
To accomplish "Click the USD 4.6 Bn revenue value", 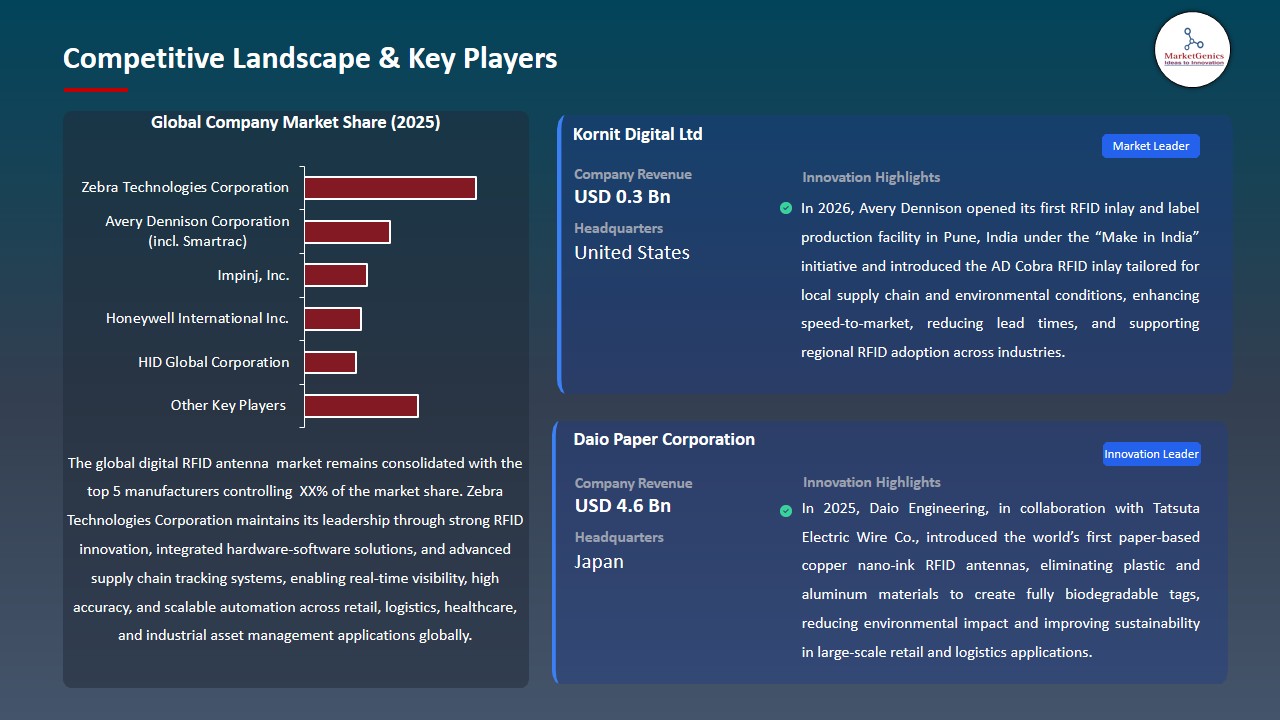I will coord(622,505).
